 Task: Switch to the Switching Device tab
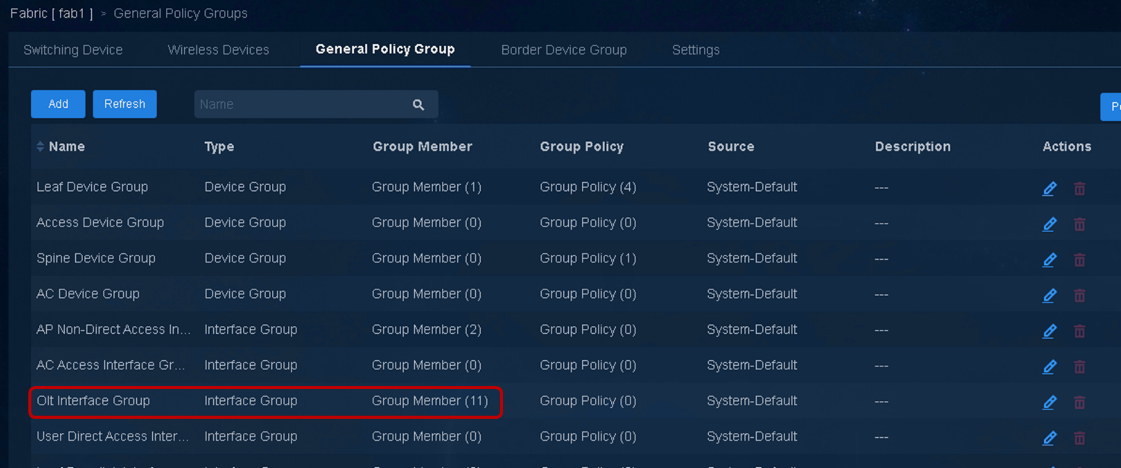click(73, 50)
